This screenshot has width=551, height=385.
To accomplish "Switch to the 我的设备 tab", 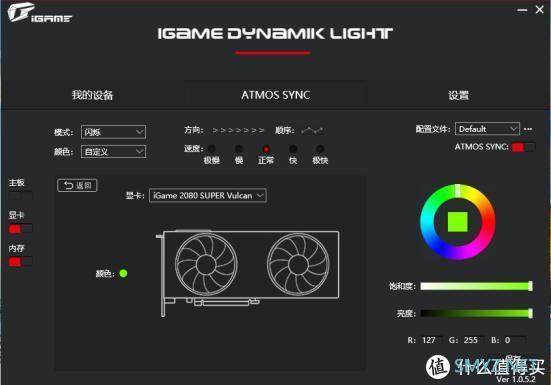I will (92, 95).
